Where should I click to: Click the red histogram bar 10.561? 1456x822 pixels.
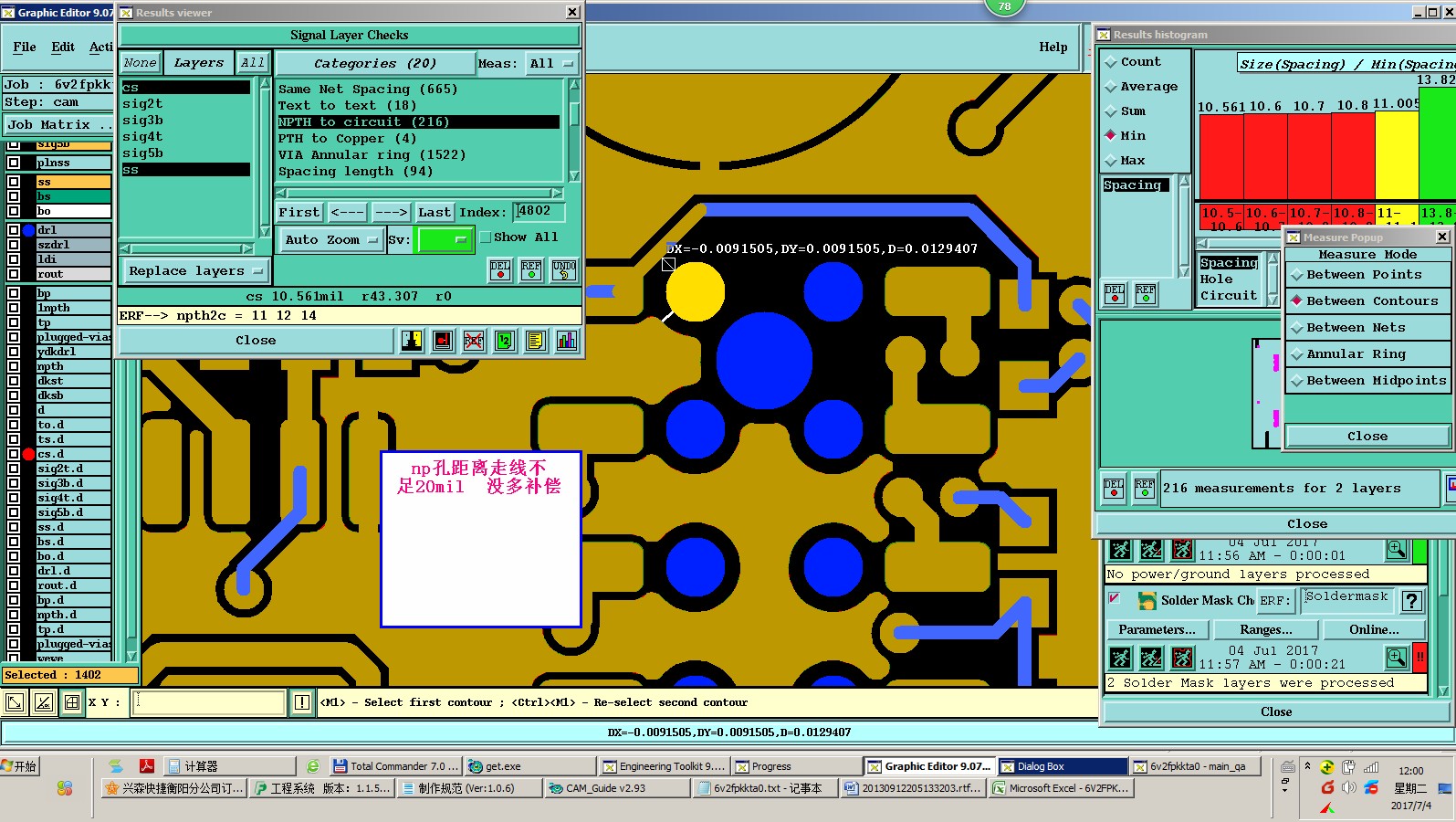(1220, 158)
